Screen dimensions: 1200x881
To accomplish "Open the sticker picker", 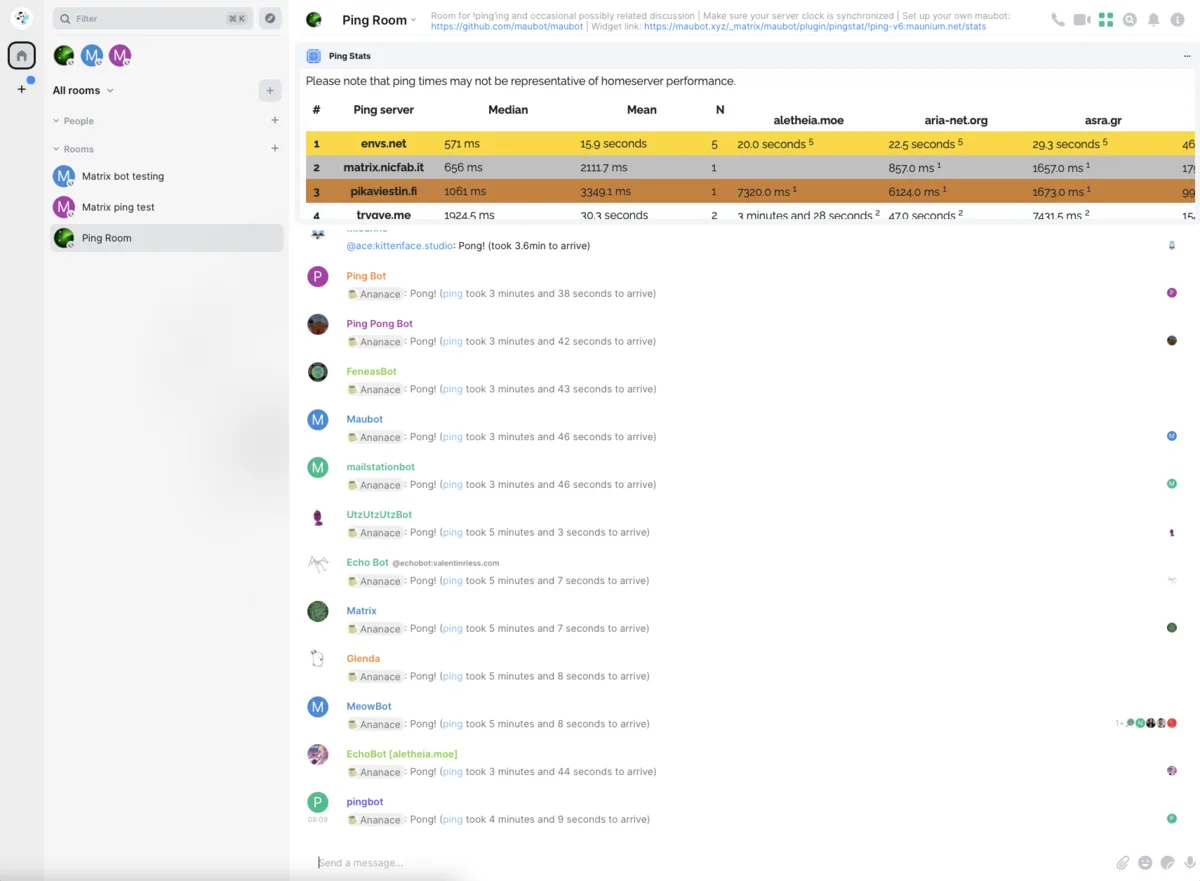I will click(1167, 862).
